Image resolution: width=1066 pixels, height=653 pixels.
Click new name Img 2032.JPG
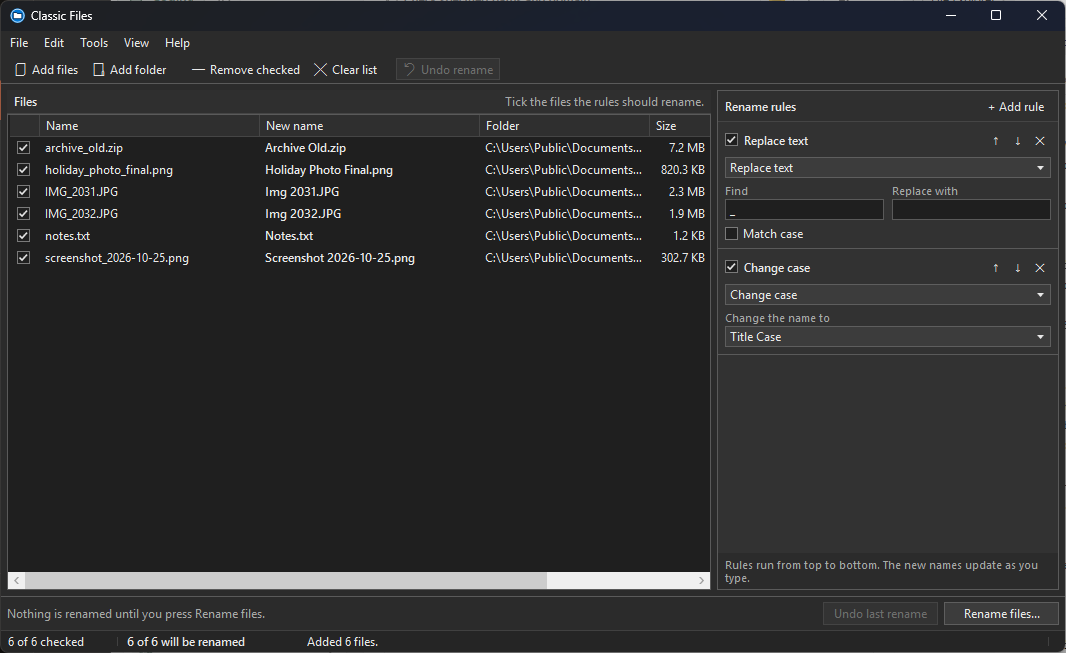click(303, 213)
